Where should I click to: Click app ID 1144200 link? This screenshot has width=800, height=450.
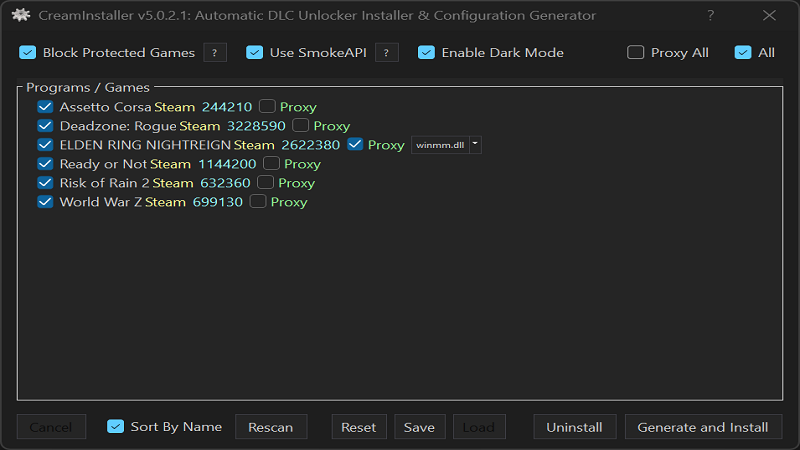pos(227,164)
